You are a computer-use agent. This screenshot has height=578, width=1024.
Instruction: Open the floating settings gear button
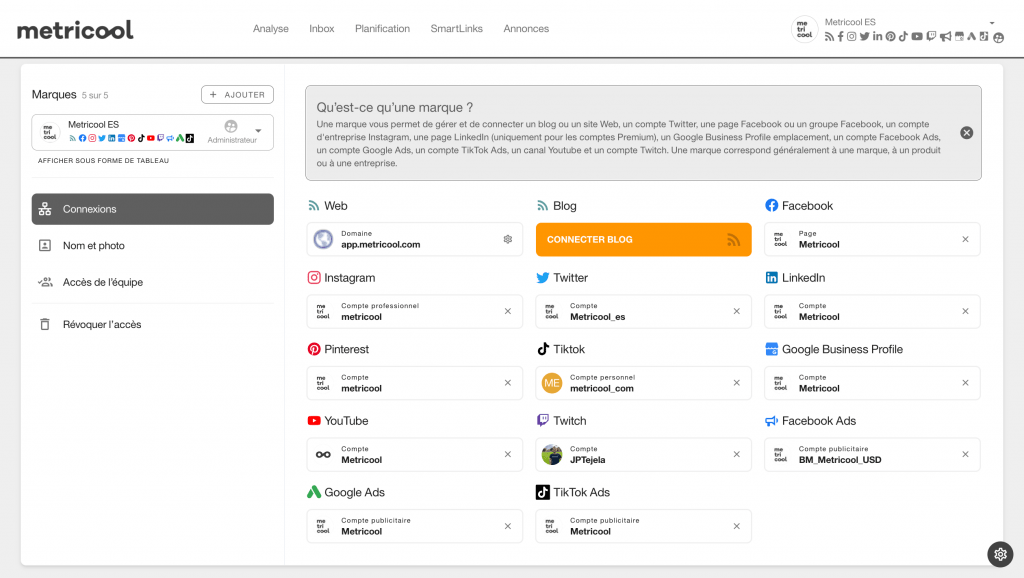pos(1000,554)
